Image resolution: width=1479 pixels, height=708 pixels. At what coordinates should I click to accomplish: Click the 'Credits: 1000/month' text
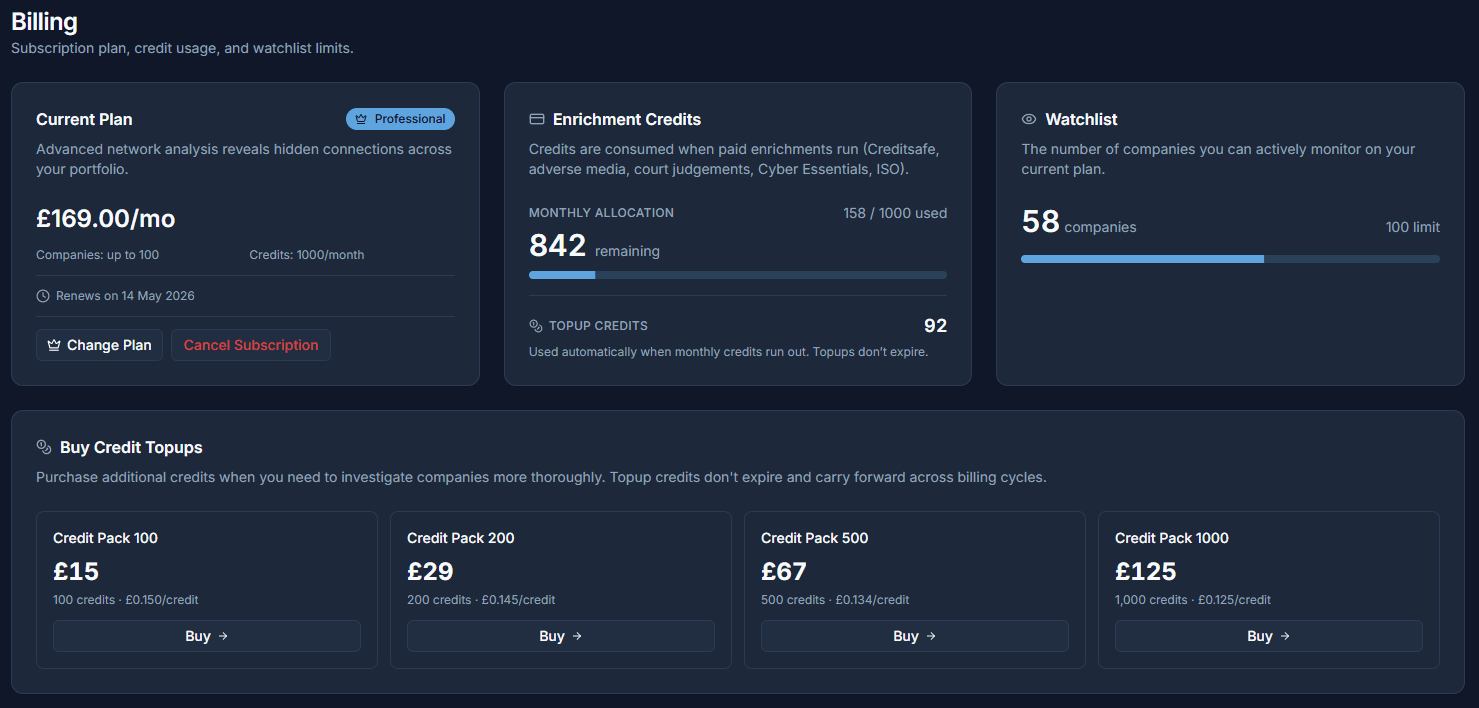coord(307,255)
